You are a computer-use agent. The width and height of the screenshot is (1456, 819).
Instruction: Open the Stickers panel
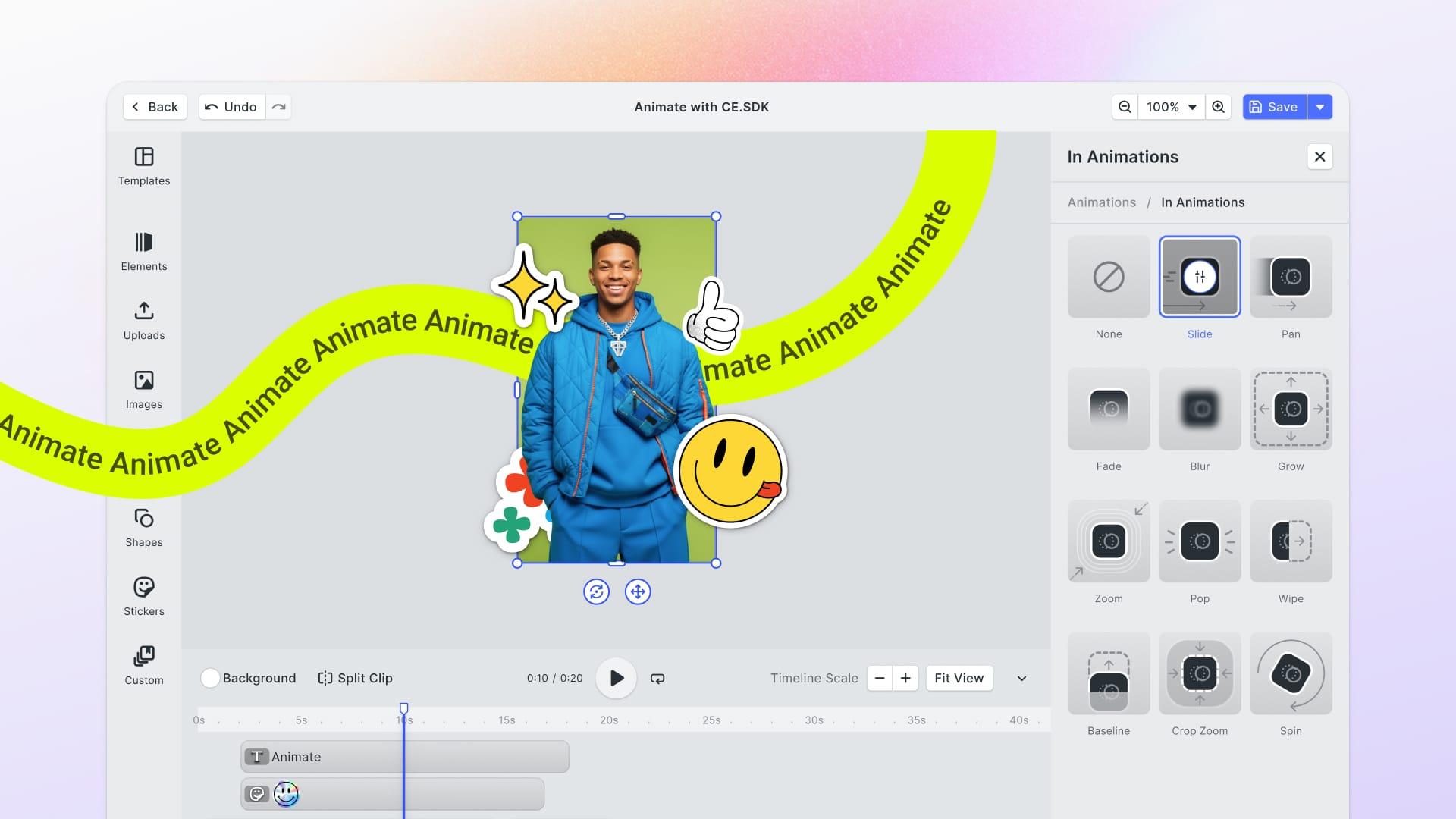143,595
